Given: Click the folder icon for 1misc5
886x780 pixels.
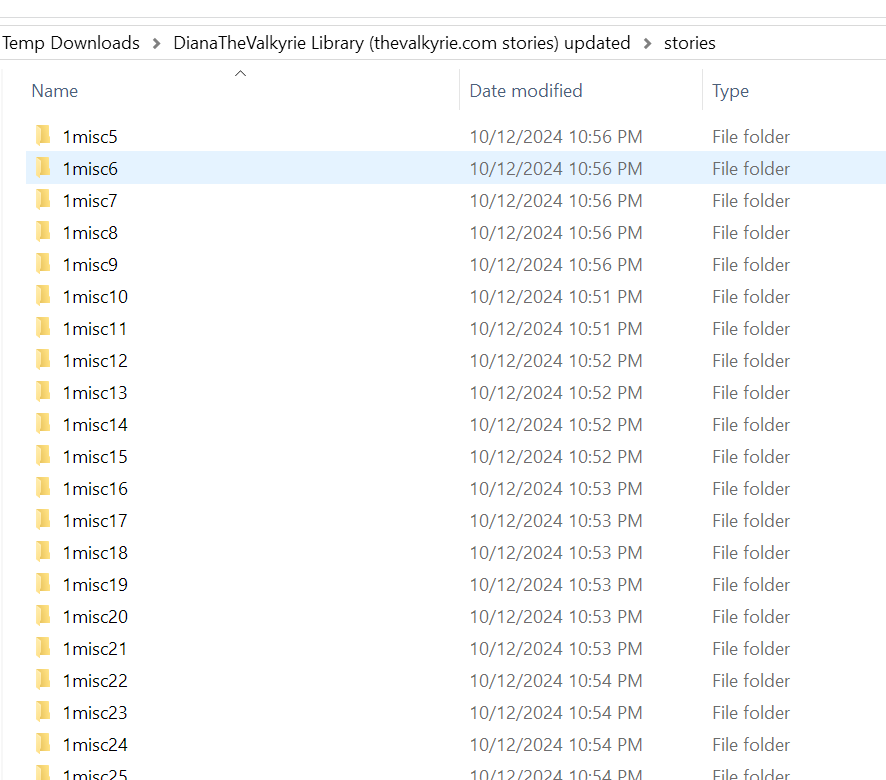Looking at the screenshot, I should [43, 136].
